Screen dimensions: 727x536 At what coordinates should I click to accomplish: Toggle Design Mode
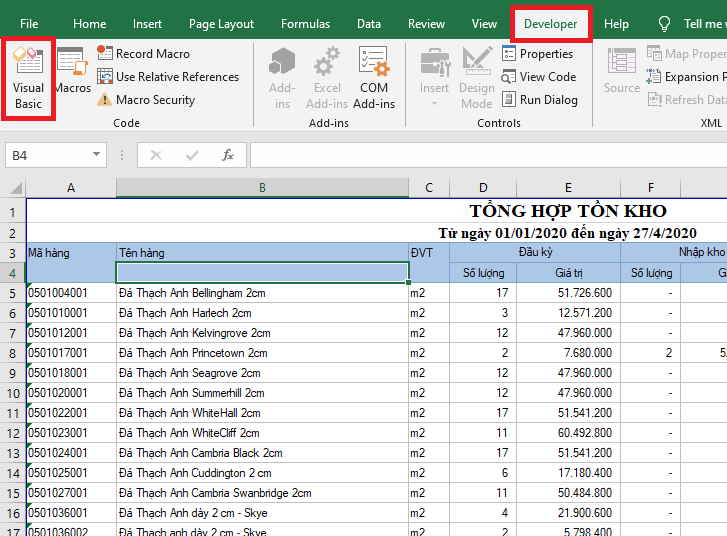pyautogui.click(x=477, y=78)
